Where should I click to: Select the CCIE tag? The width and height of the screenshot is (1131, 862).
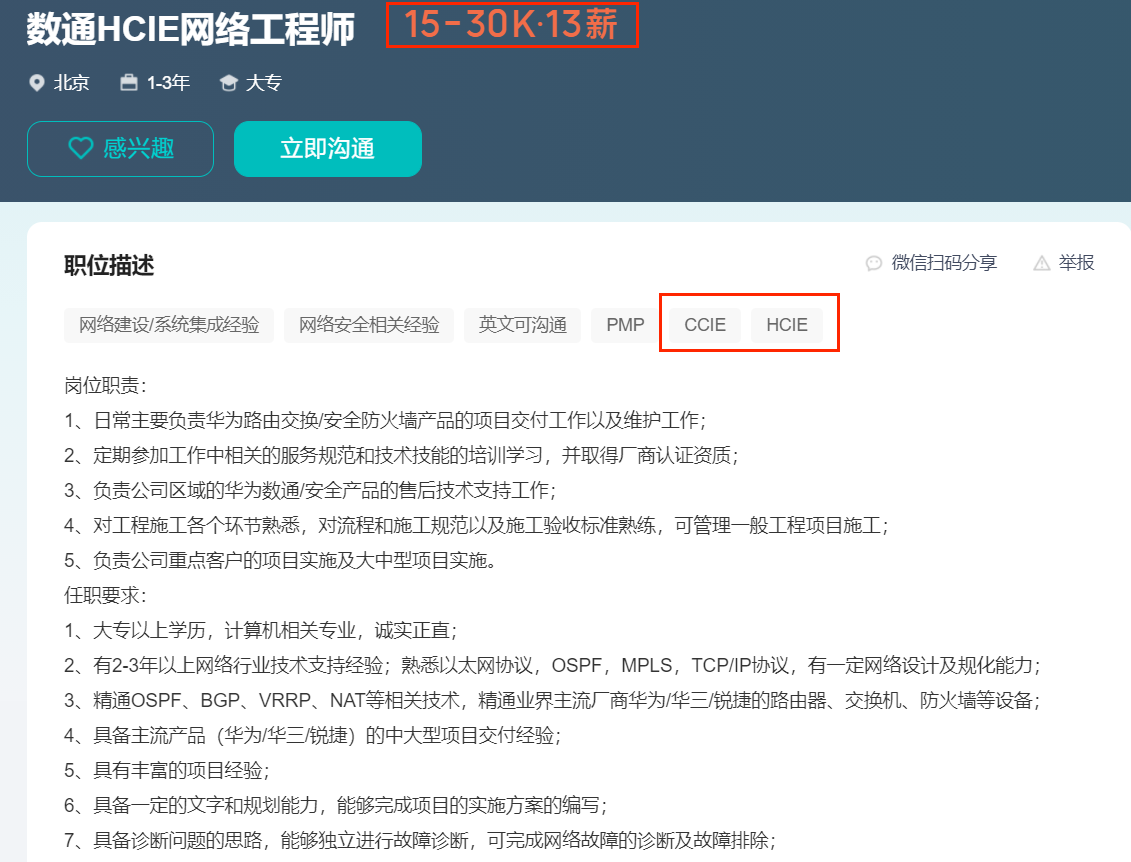705,325
